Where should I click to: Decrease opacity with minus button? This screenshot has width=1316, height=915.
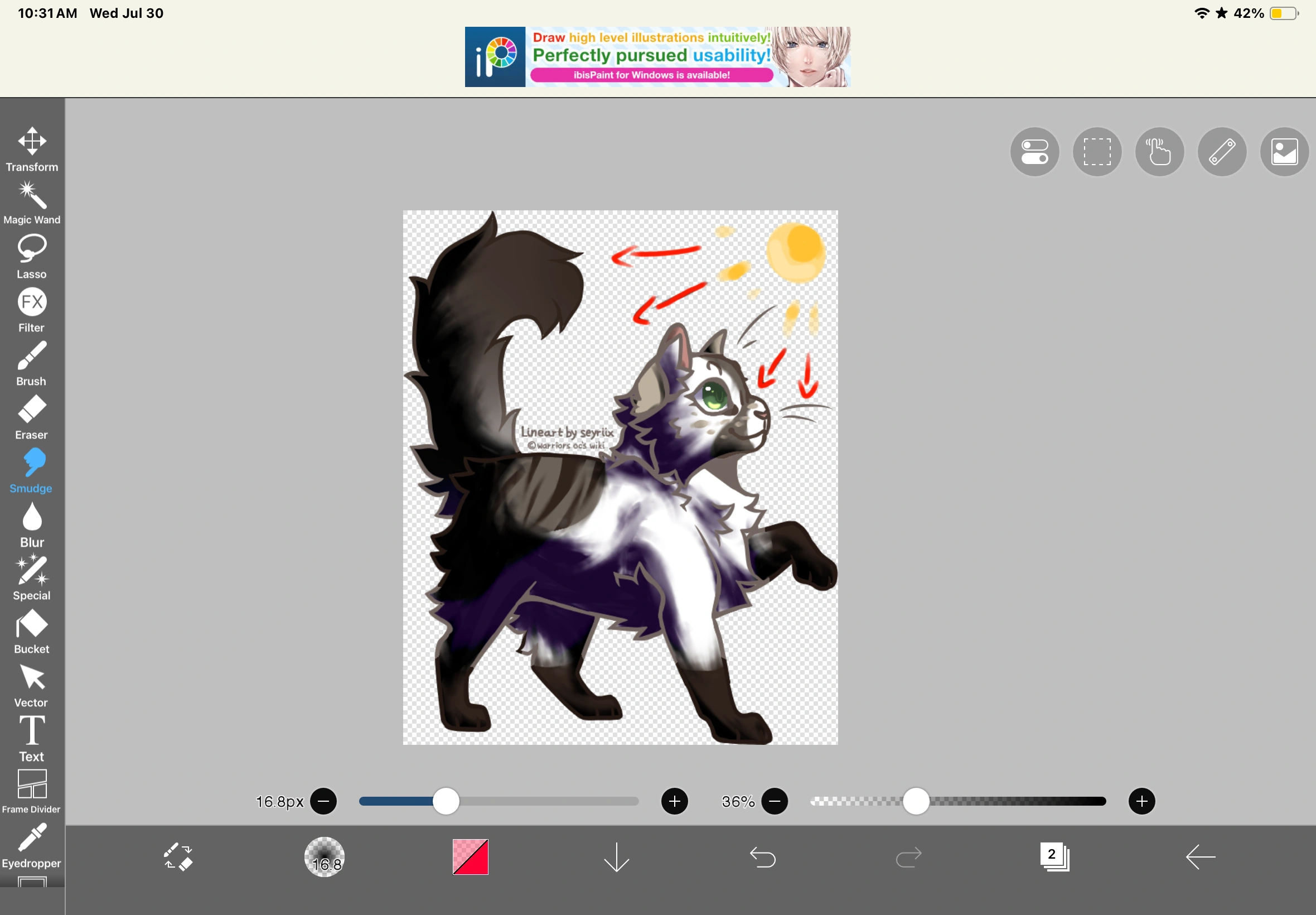pyautogui.click(x=775, y=801)
